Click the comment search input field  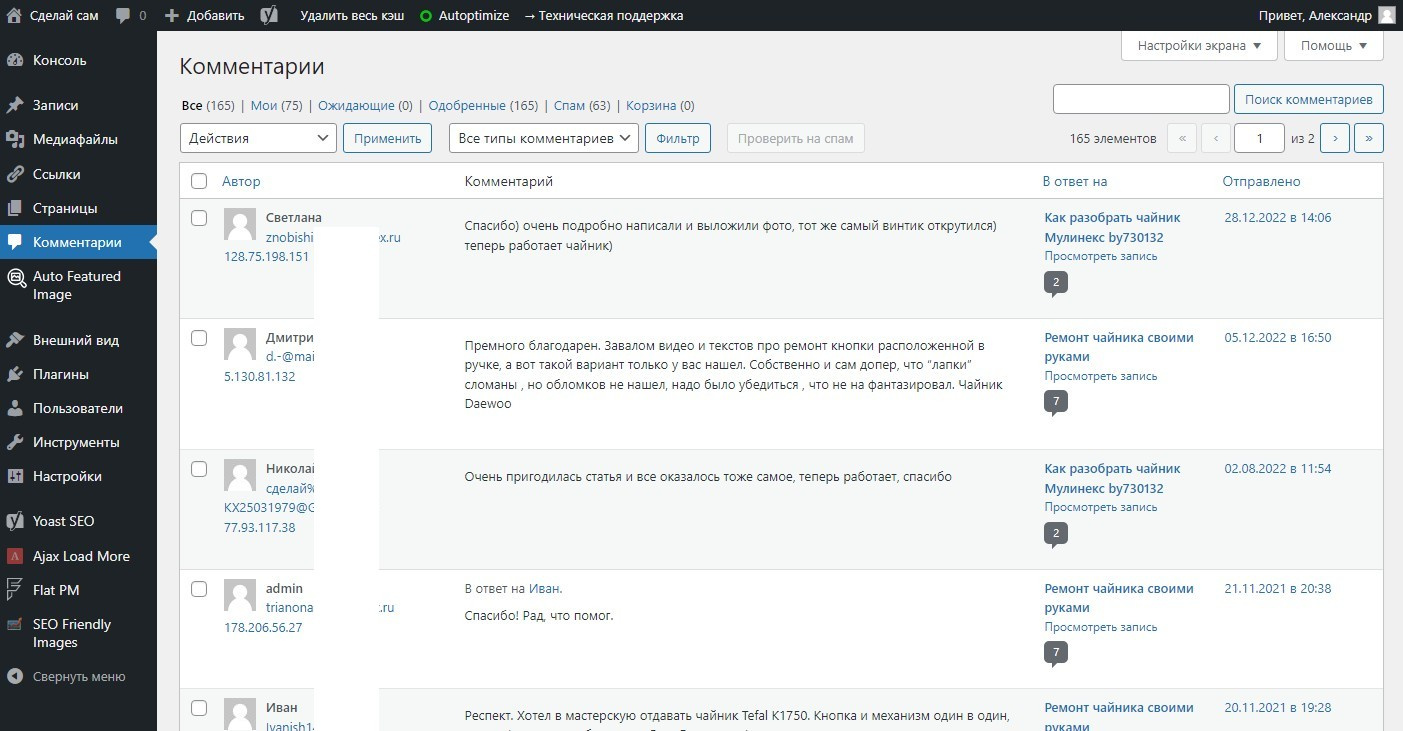[x=1141, y=99]
